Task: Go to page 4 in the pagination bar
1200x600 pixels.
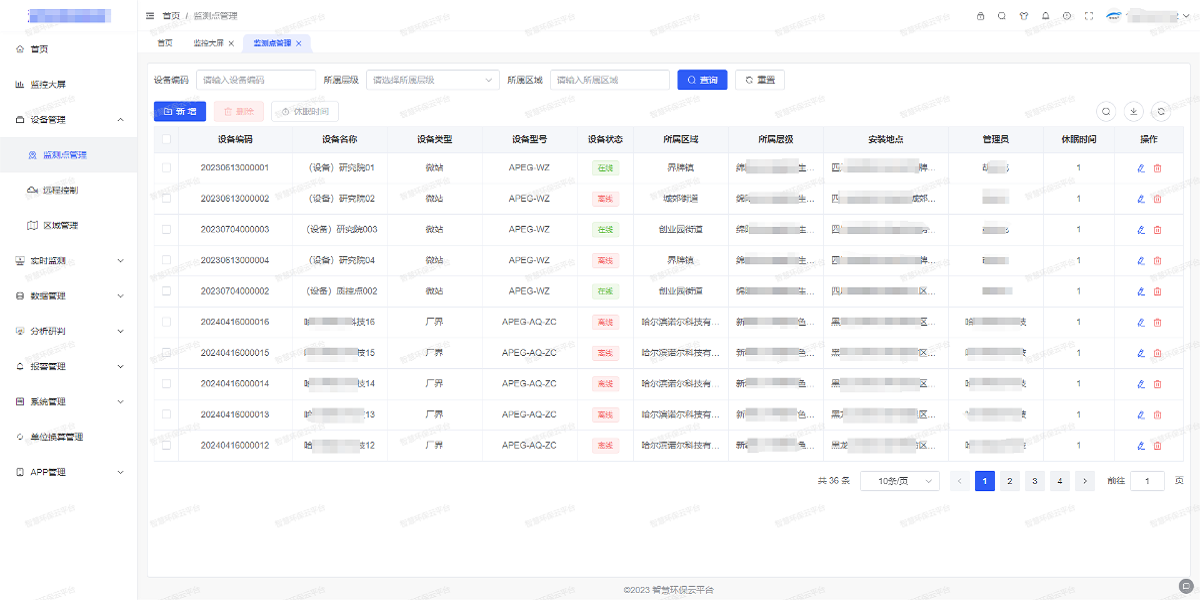Action: 1060,481
